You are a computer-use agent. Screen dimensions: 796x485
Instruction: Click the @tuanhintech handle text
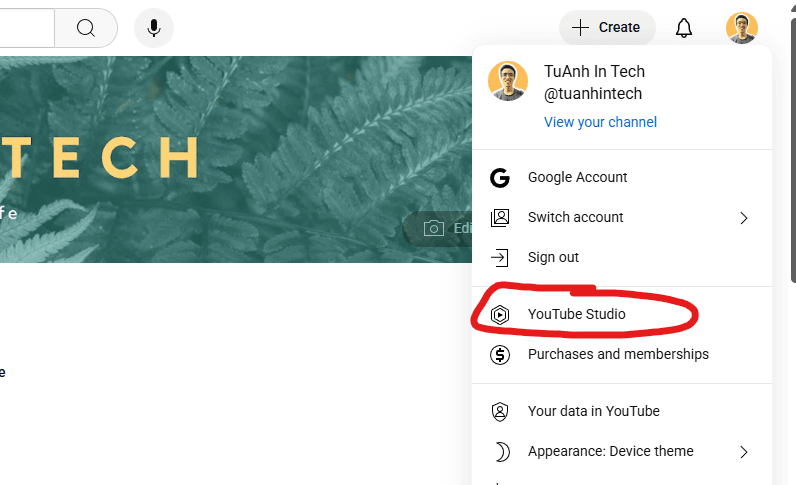tap(593, 94)
